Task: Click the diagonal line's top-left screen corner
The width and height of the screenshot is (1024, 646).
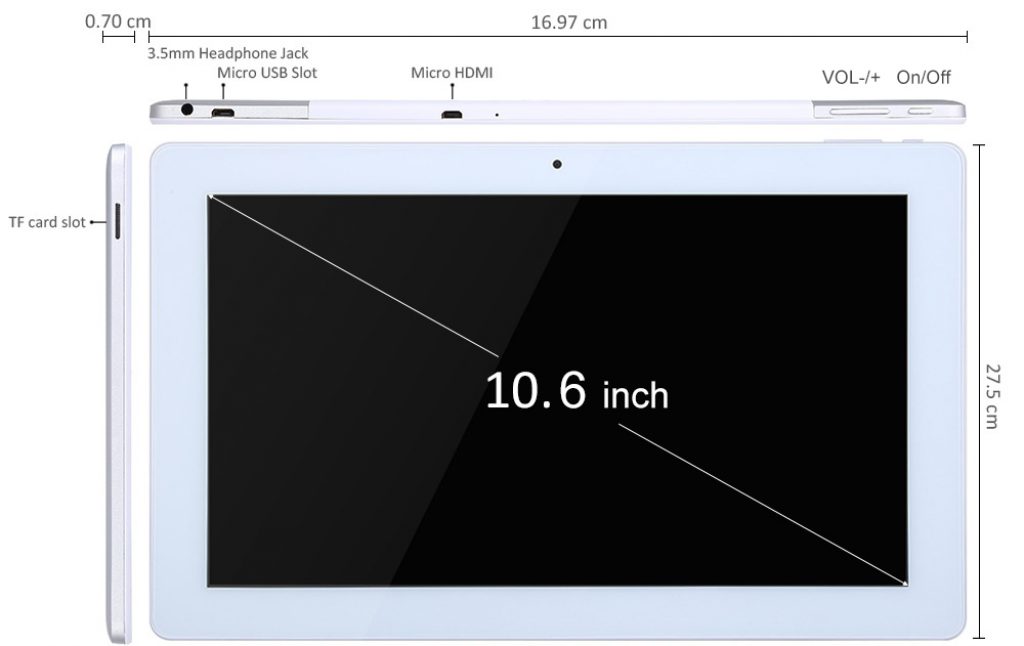Action: click(x=209, y=196)
